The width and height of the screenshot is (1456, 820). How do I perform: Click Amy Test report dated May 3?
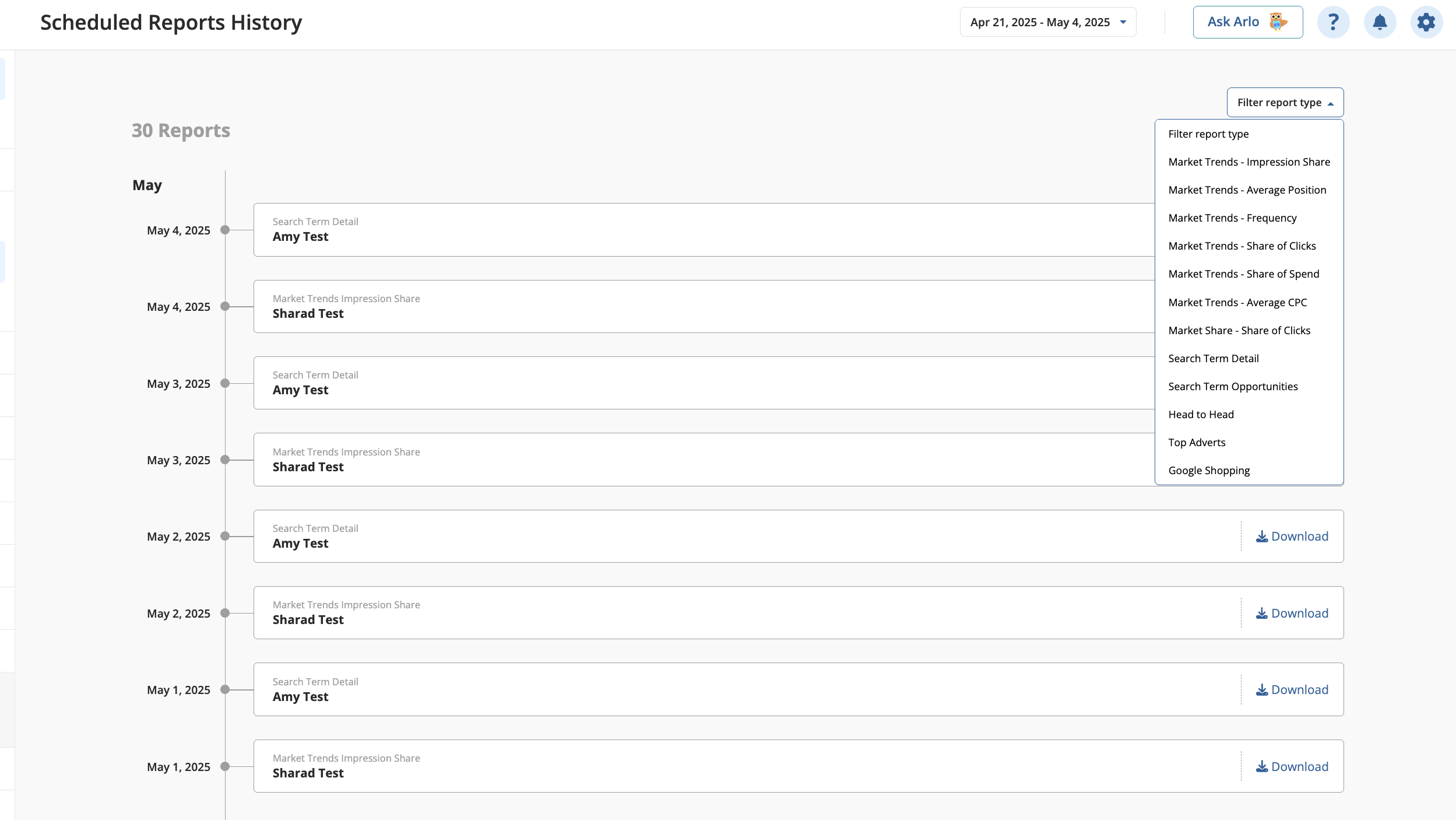click(704, 383)
